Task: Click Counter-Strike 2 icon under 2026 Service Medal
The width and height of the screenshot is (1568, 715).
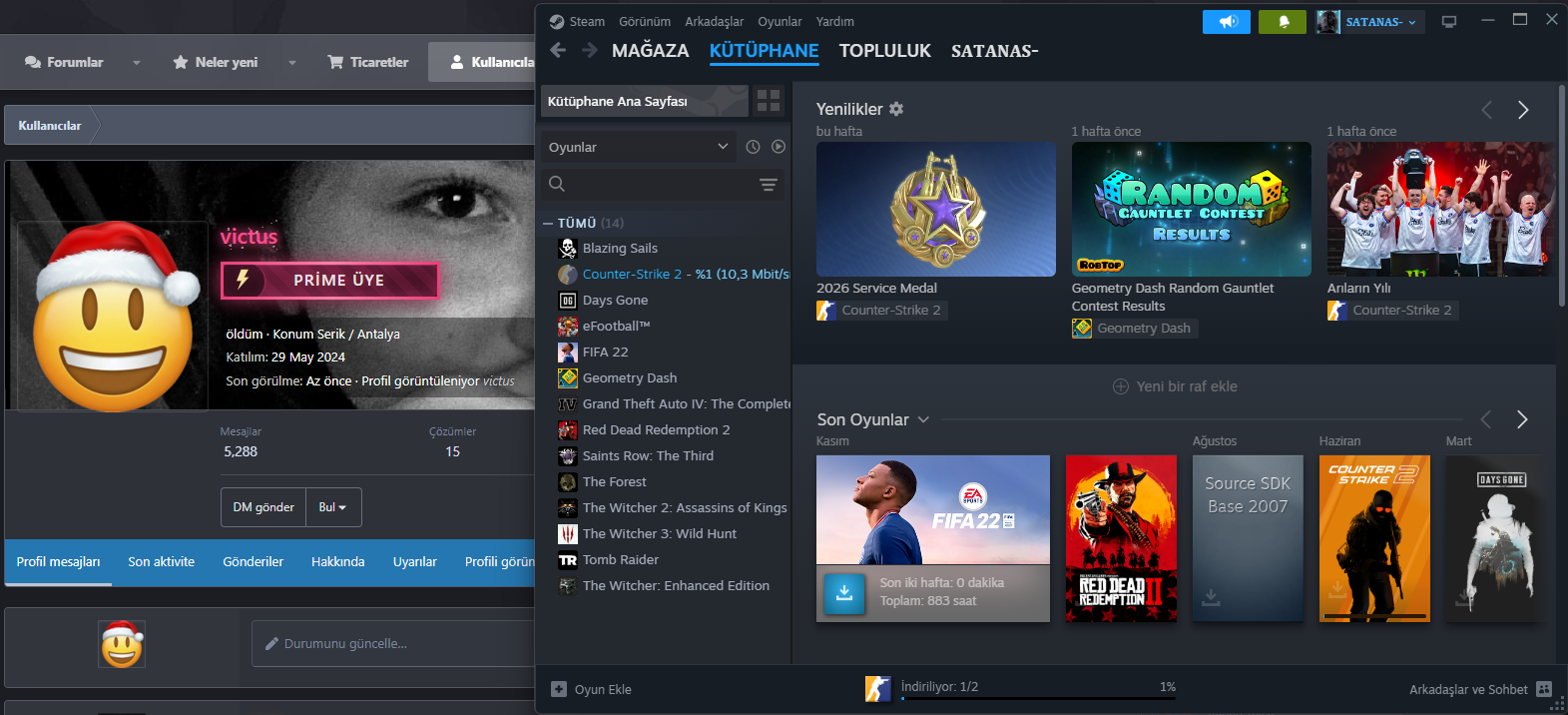Action: 826,310
